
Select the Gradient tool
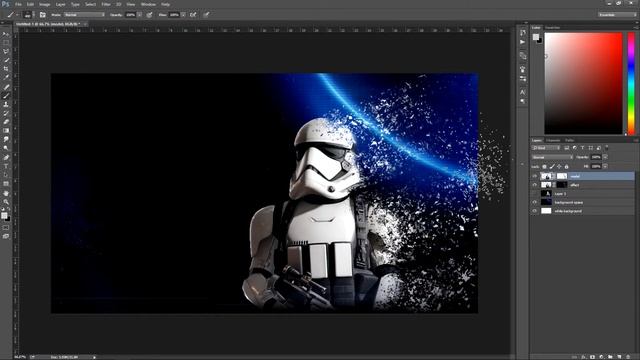pyautogui.click(x=6, y=131)
